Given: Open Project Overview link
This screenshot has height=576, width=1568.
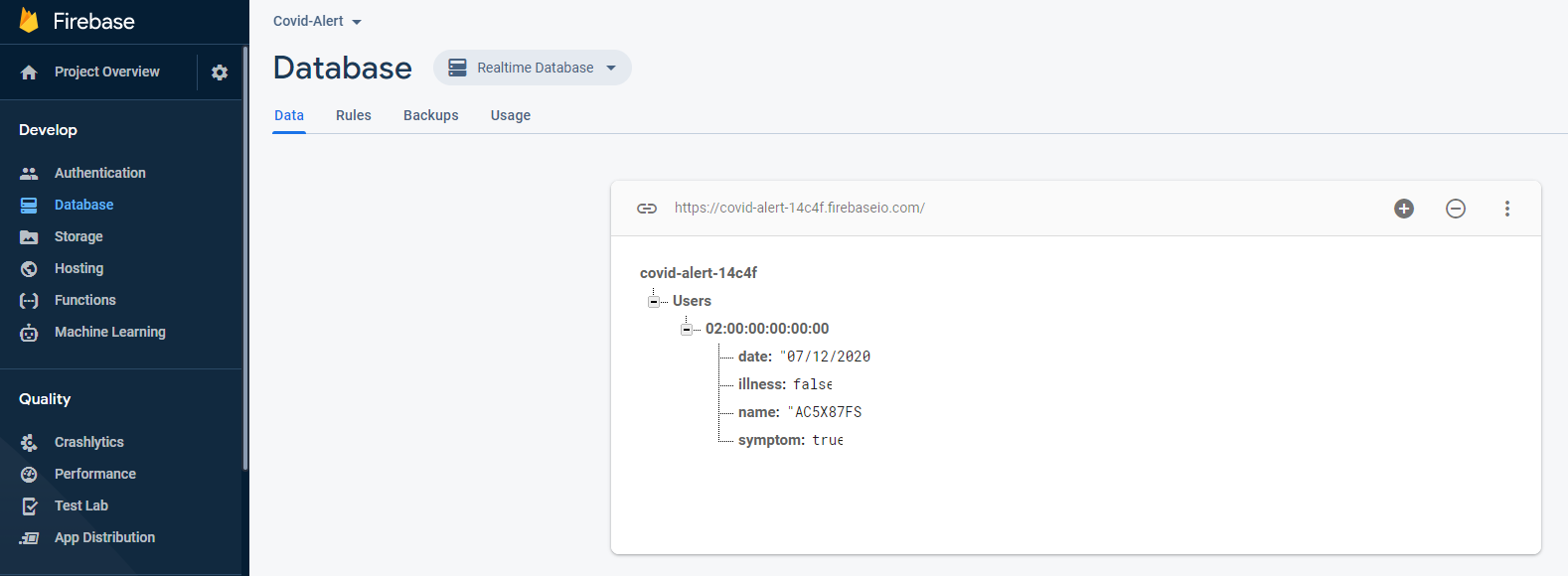Looking at the screenshot, I should [106, 72].
